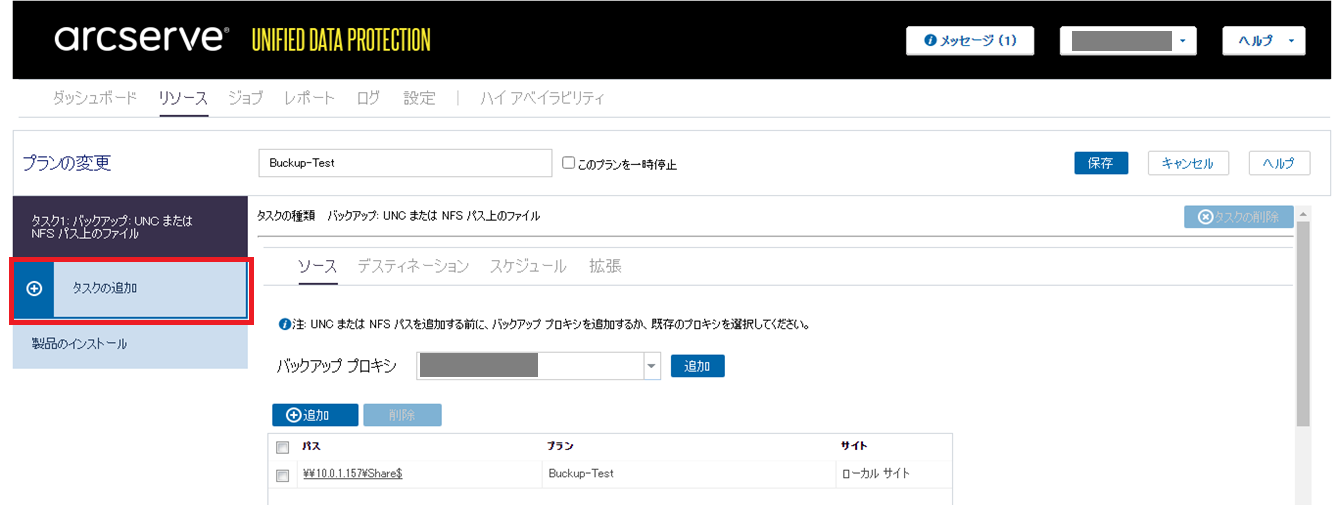Open the スケジュール tab
1338x505 pixels.
(x=528, y=266)
